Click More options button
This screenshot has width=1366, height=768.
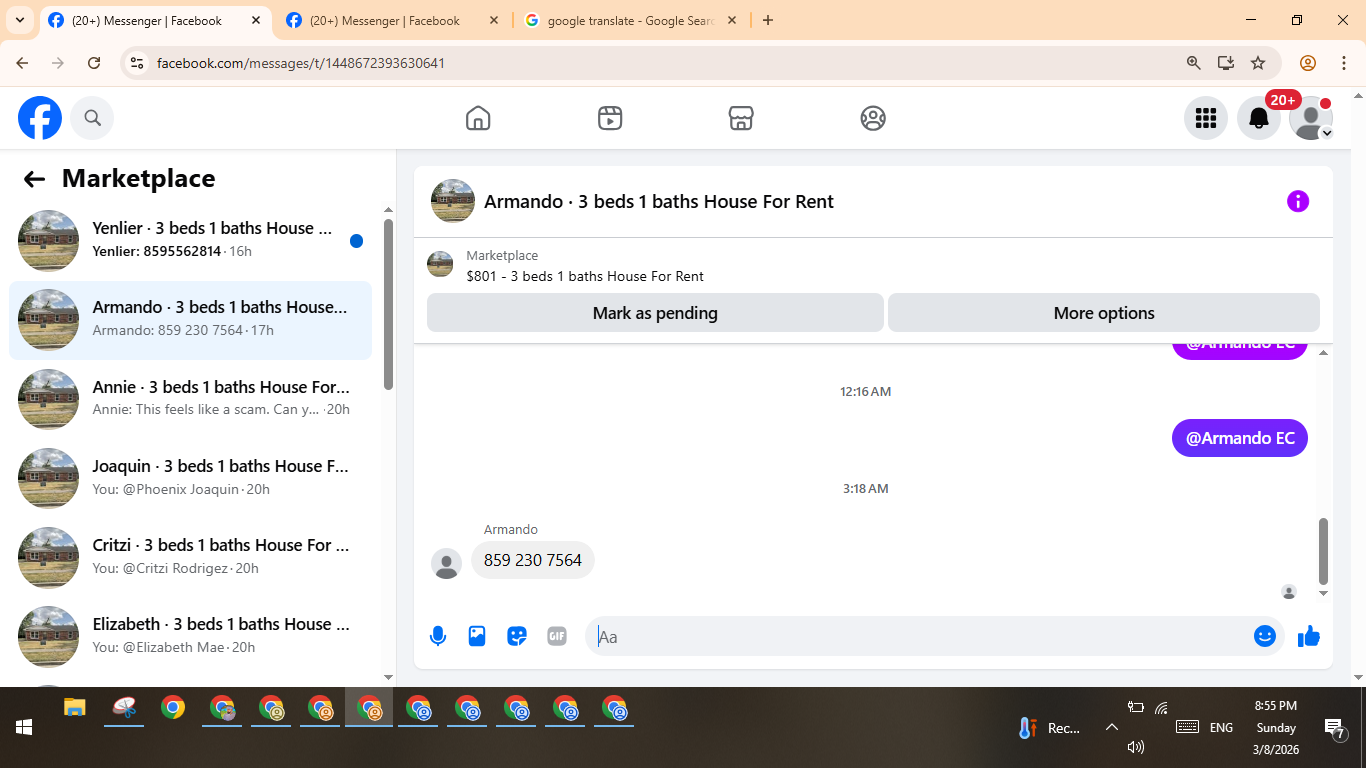pos(1104,313)
